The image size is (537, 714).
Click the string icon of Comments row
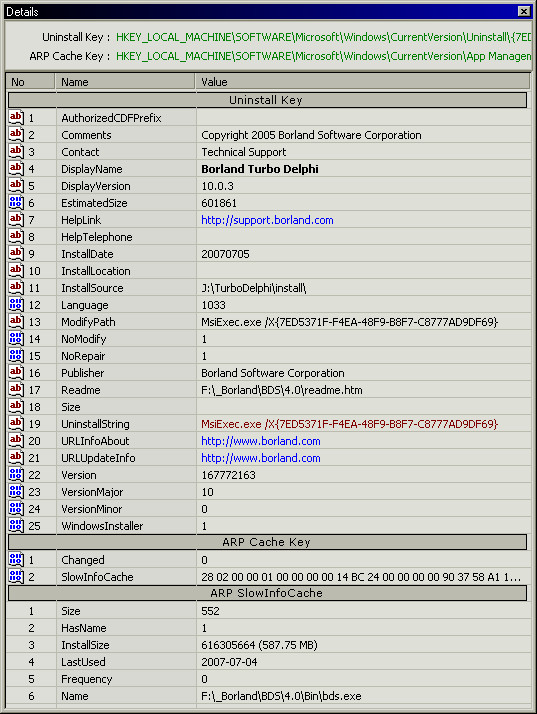(x=16, y=134)
